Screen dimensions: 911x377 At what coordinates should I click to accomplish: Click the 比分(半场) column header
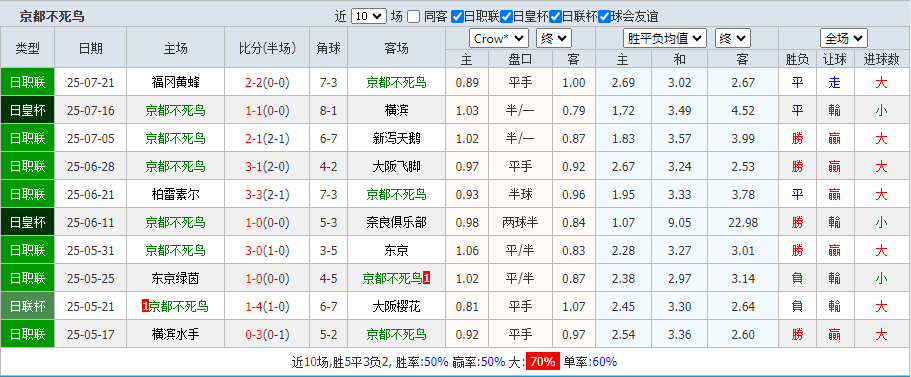(267, 48)
